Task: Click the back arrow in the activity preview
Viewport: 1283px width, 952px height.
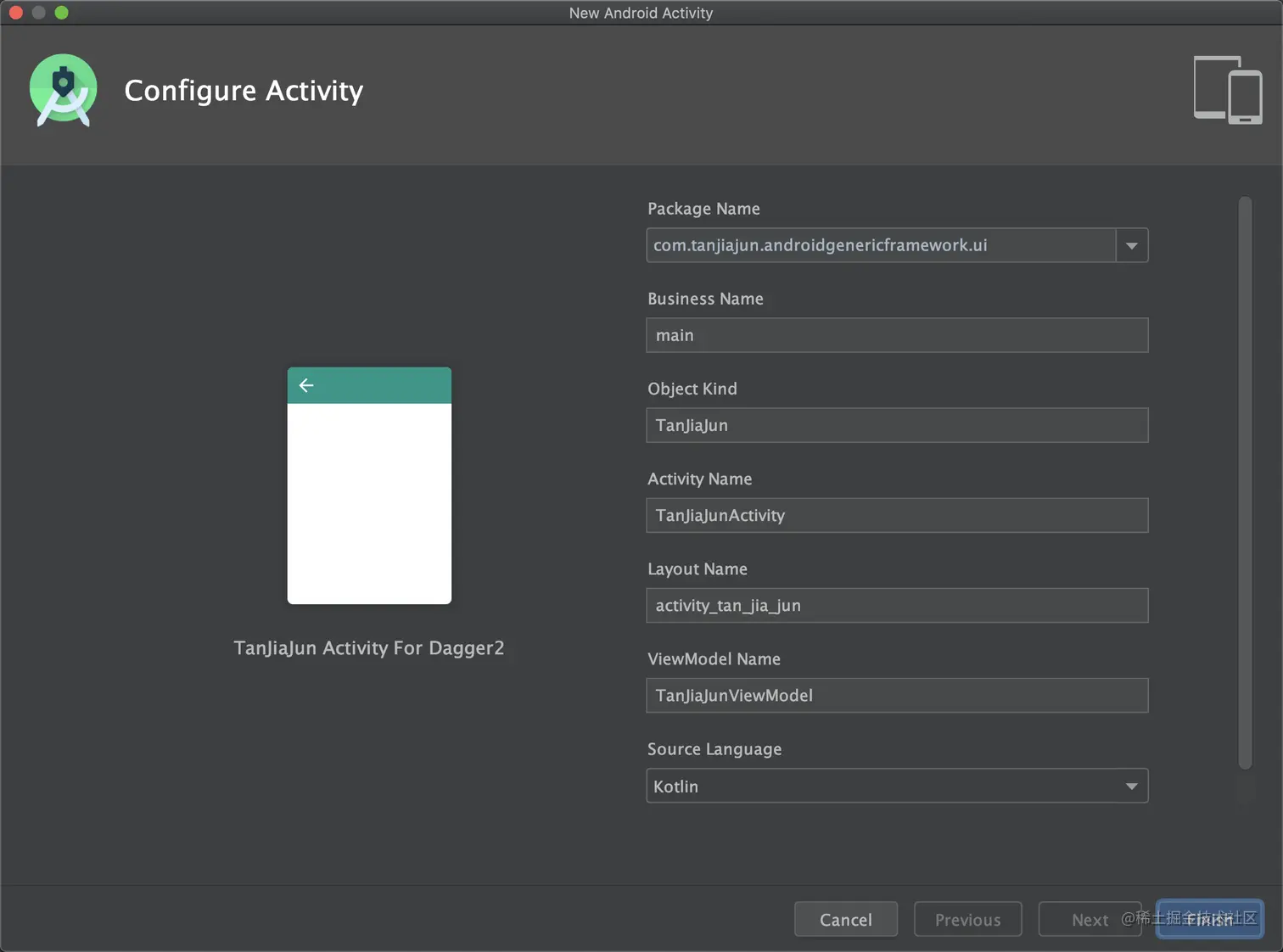Action: point(305,385)
